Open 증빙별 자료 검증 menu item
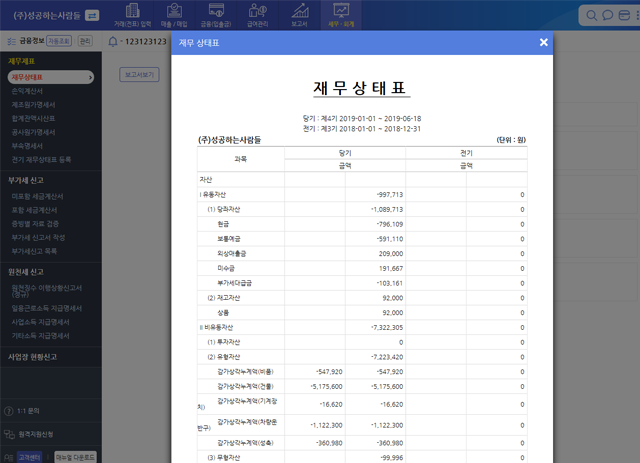 click(x=35, y=224)
